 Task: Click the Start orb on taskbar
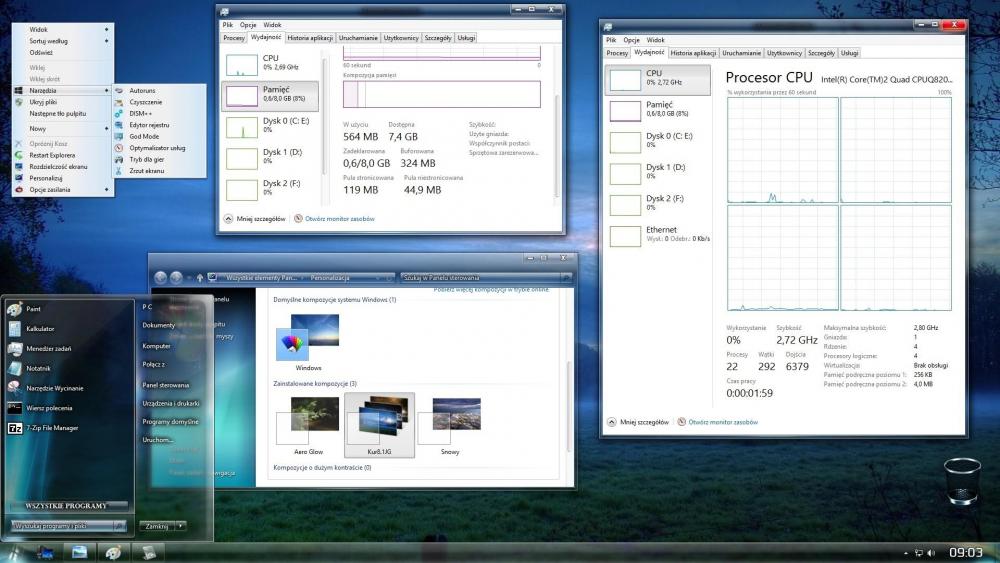point(14,552)
